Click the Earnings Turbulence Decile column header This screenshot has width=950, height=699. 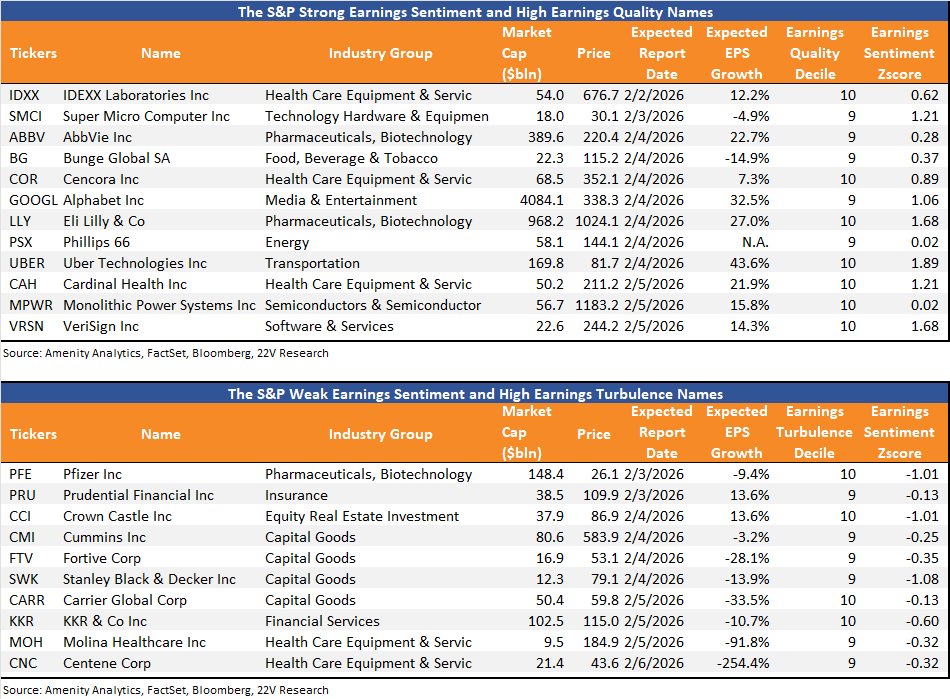(814, 432)
